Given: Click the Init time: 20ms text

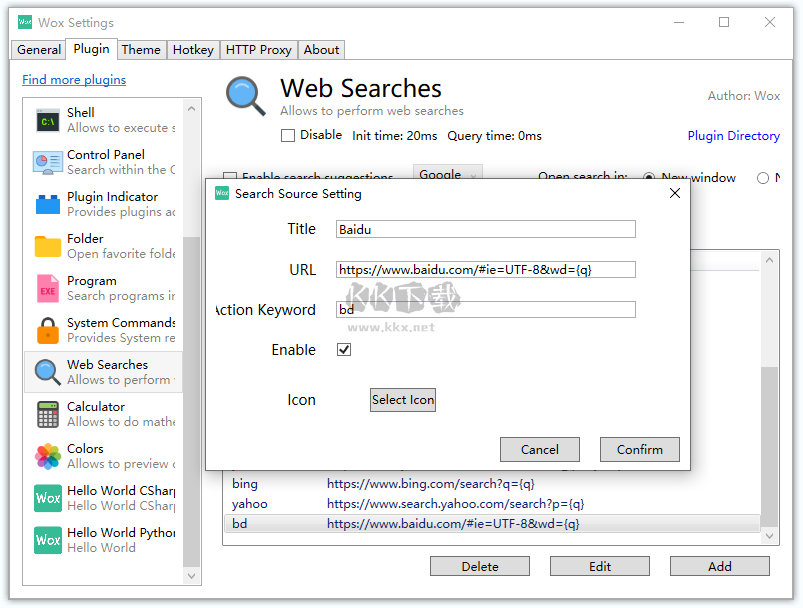Looking at the screenshot, I should click(394, 136).
